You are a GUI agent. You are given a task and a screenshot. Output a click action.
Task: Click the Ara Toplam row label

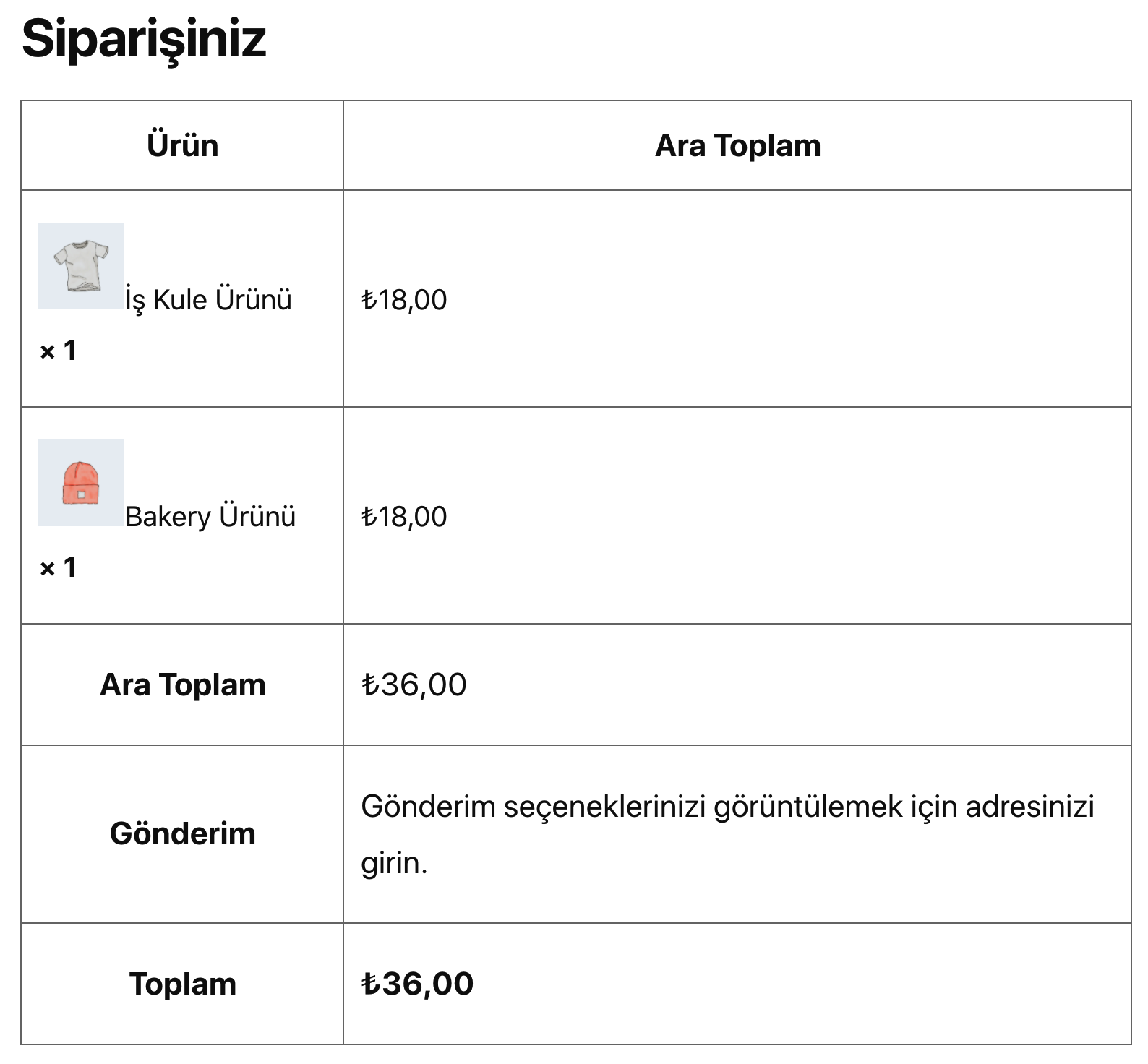click(182, 685)
